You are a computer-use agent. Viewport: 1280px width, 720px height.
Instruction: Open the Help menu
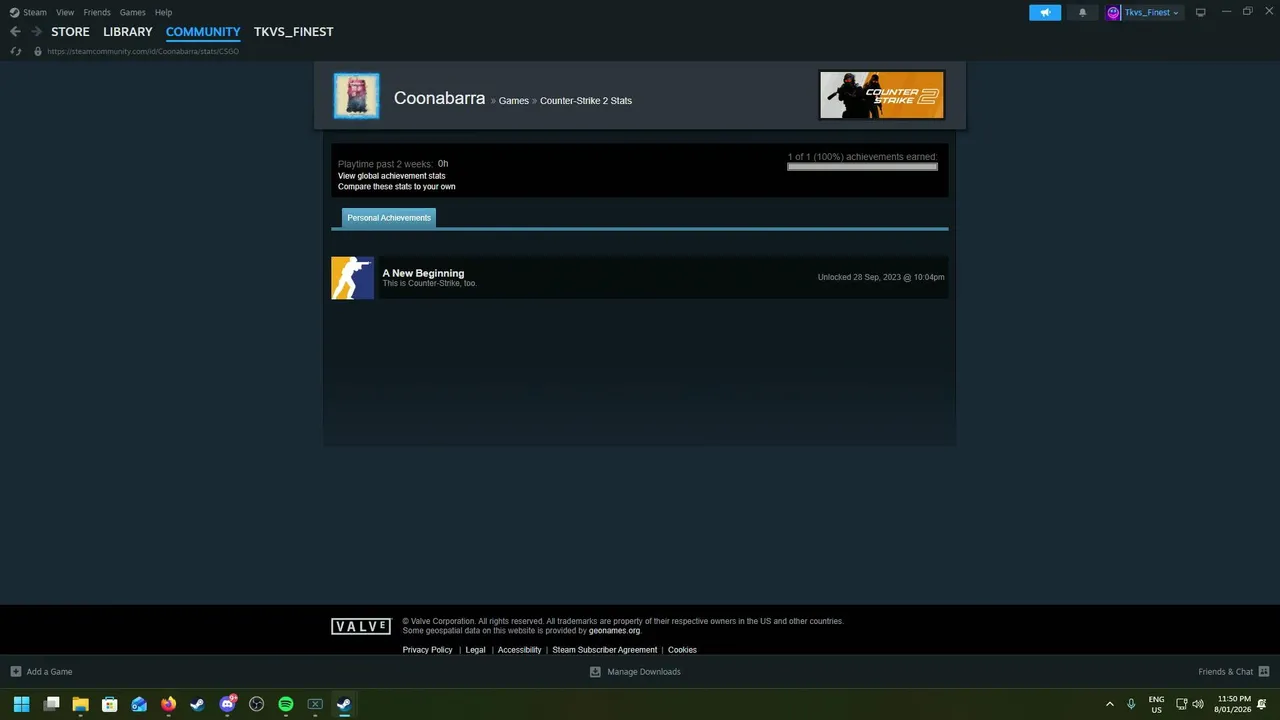pos(163,12)
